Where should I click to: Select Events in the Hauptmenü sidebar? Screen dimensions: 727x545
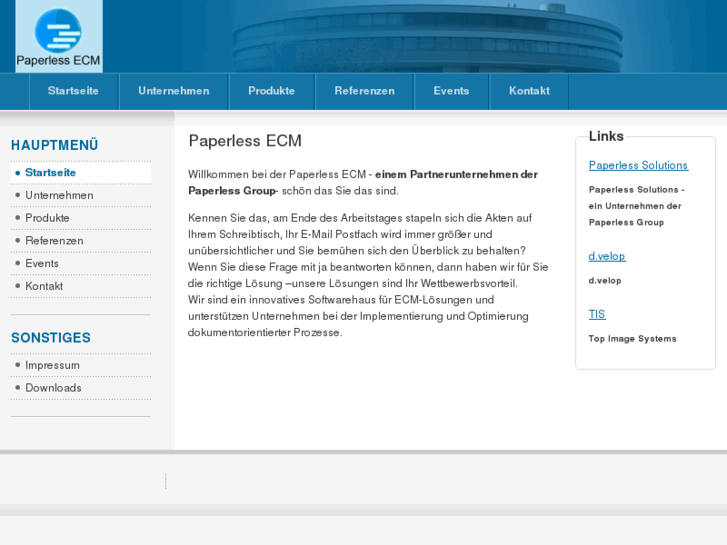(81, 263)
